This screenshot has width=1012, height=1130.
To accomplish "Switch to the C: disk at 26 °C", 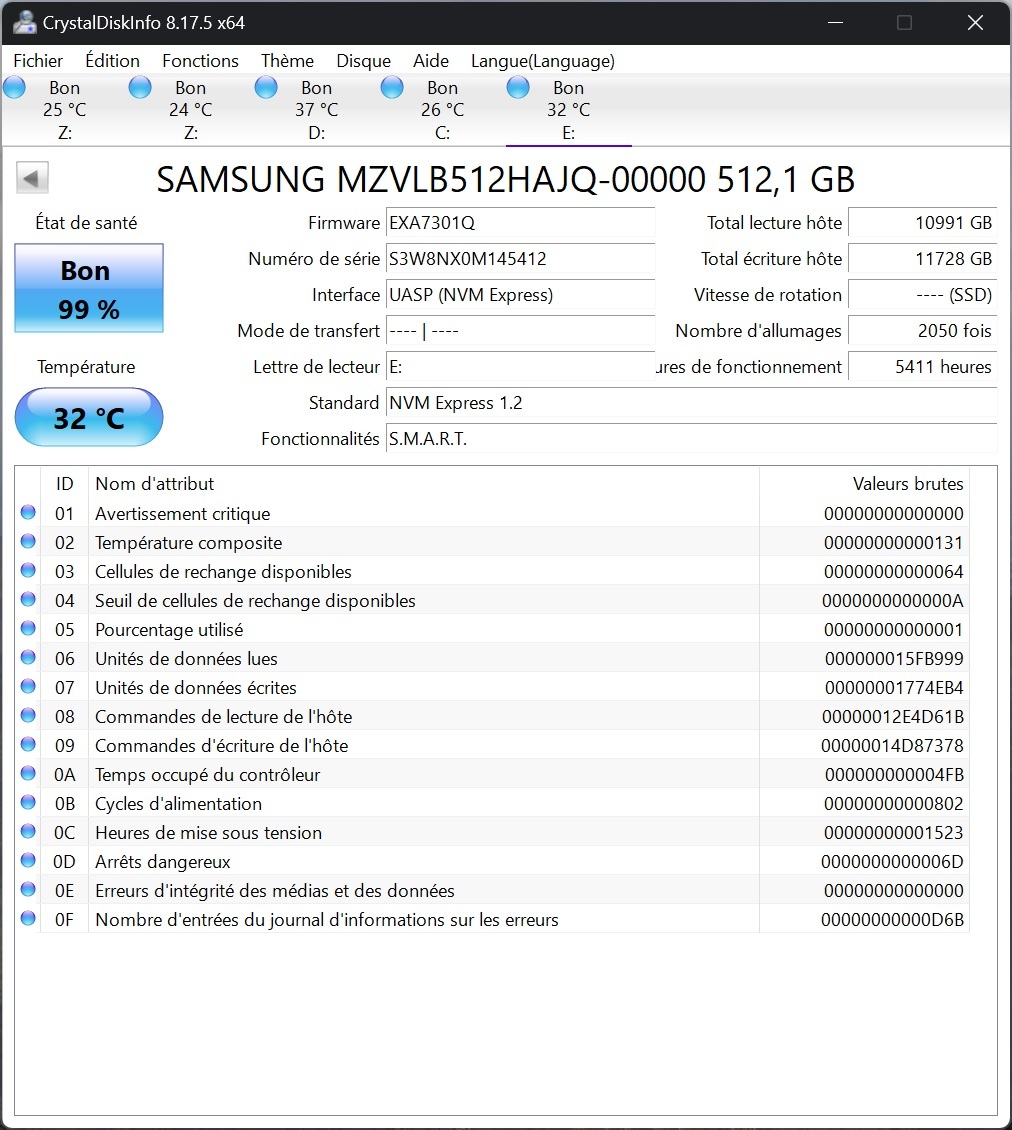I will click(x=443, y=110).
